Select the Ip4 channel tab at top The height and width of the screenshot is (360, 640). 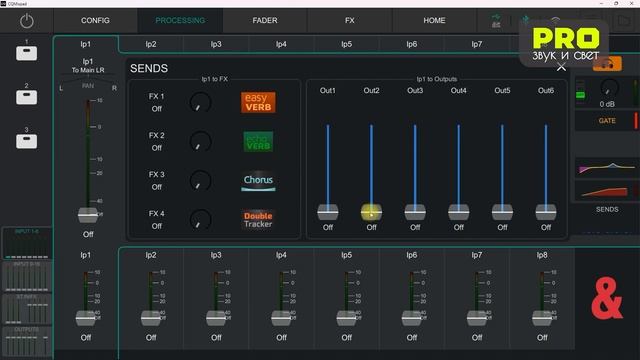tap(281, 44)
